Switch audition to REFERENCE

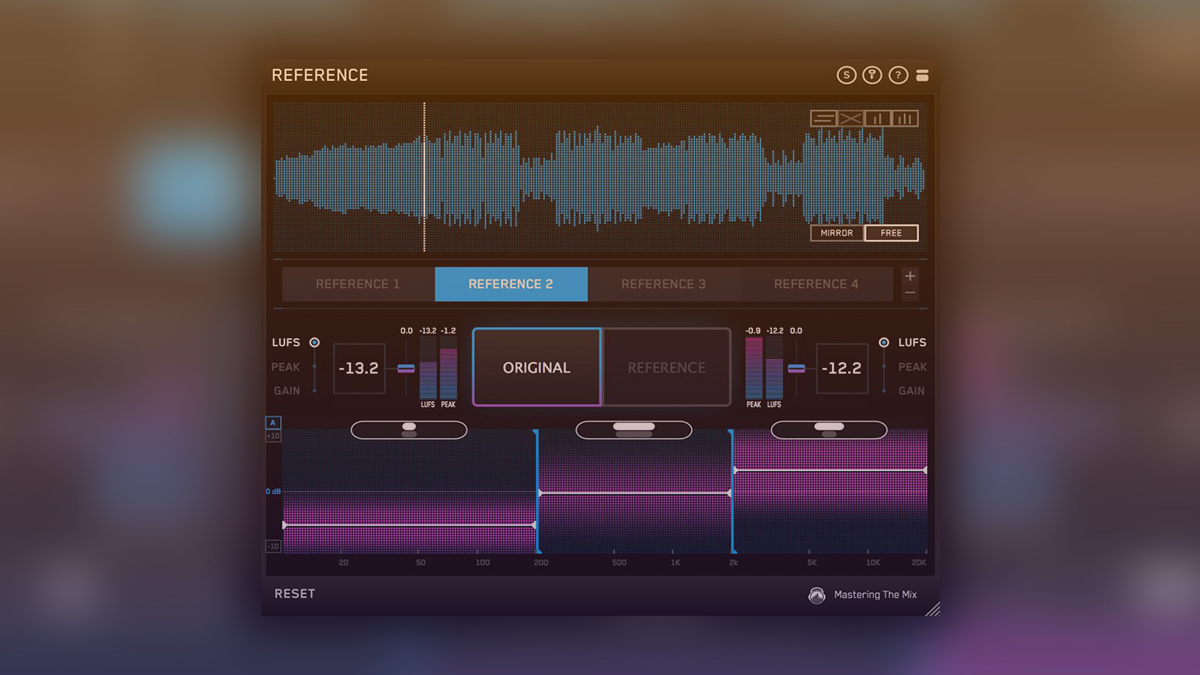(x=666, y=367)
